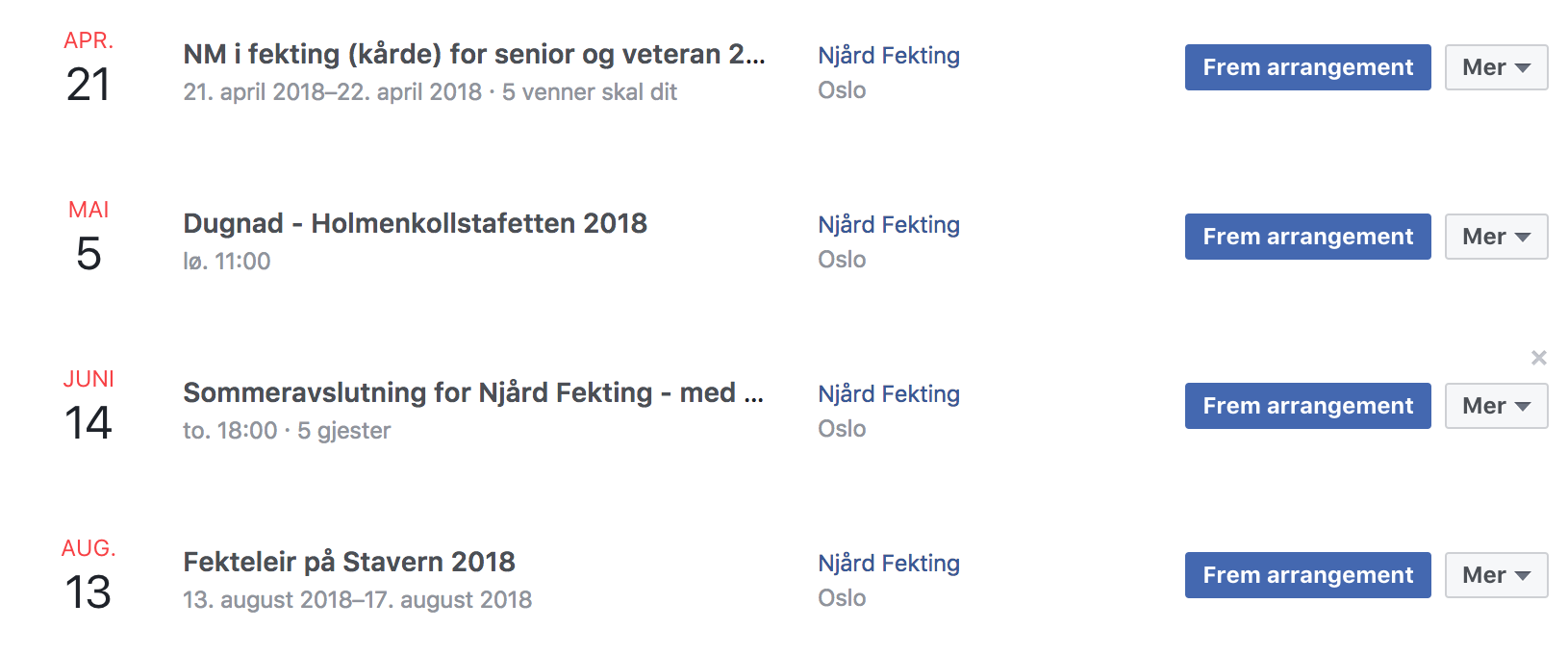The height and width of the screenshot is (654, 1568).
Task: Expand Mer menu for Dugnad Holmenkollstafetten event
Action: (1496, 237)
